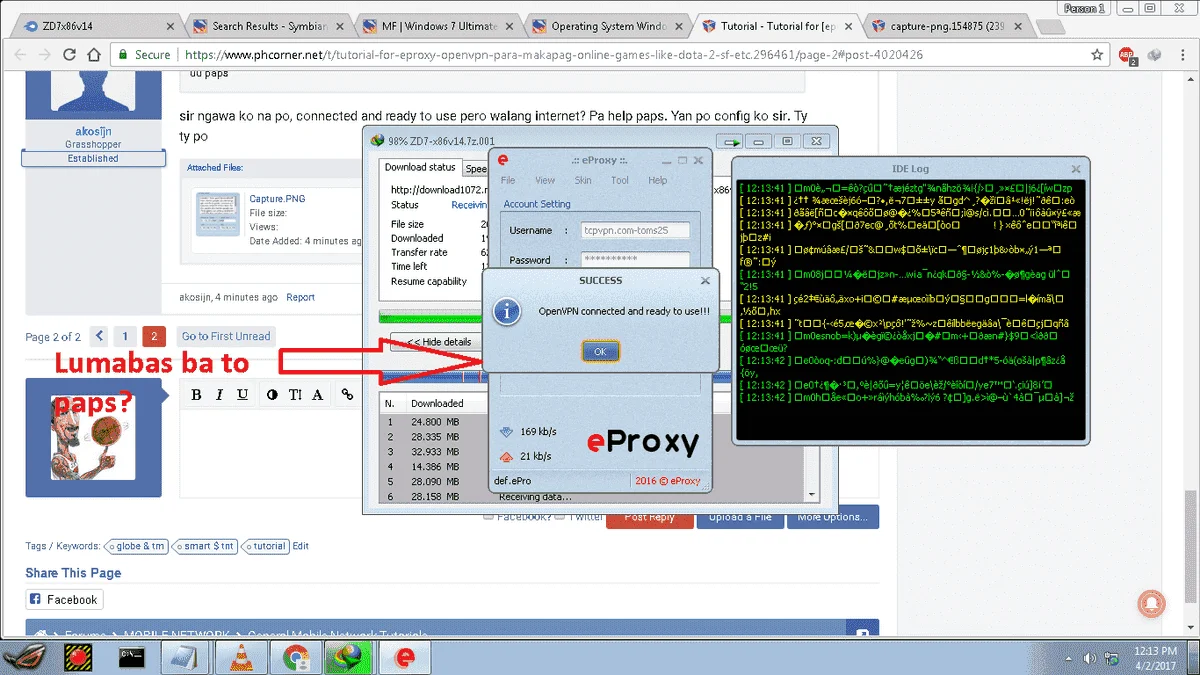Click the blue info icon in SUCCESS dialog

coord(508,311)
